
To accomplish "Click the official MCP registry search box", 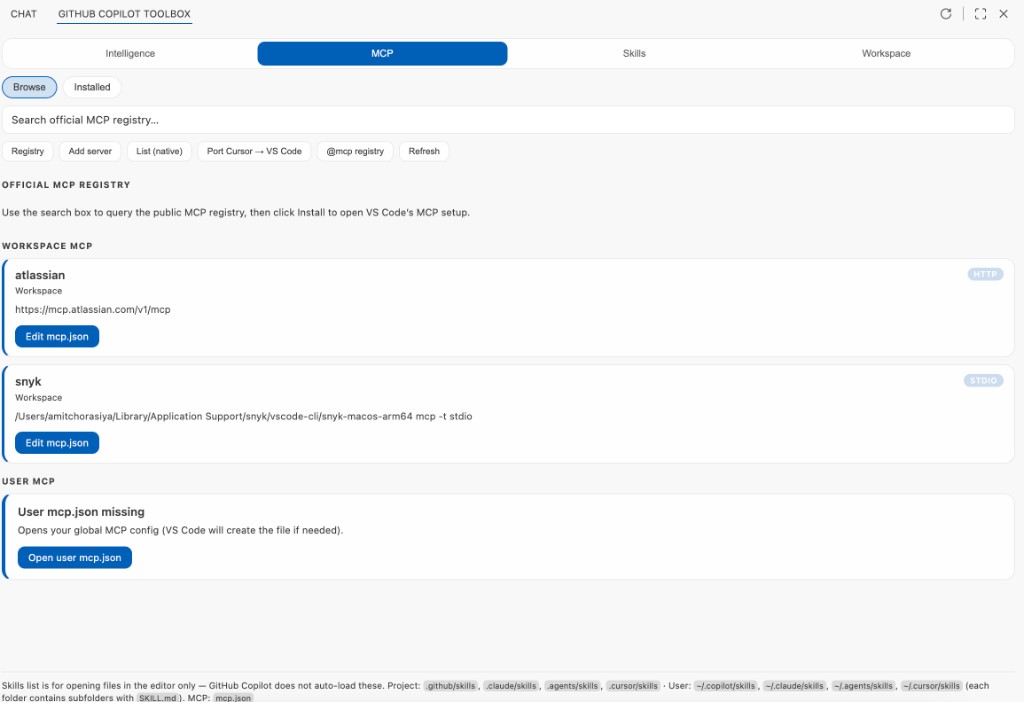I will coord(512,119).
